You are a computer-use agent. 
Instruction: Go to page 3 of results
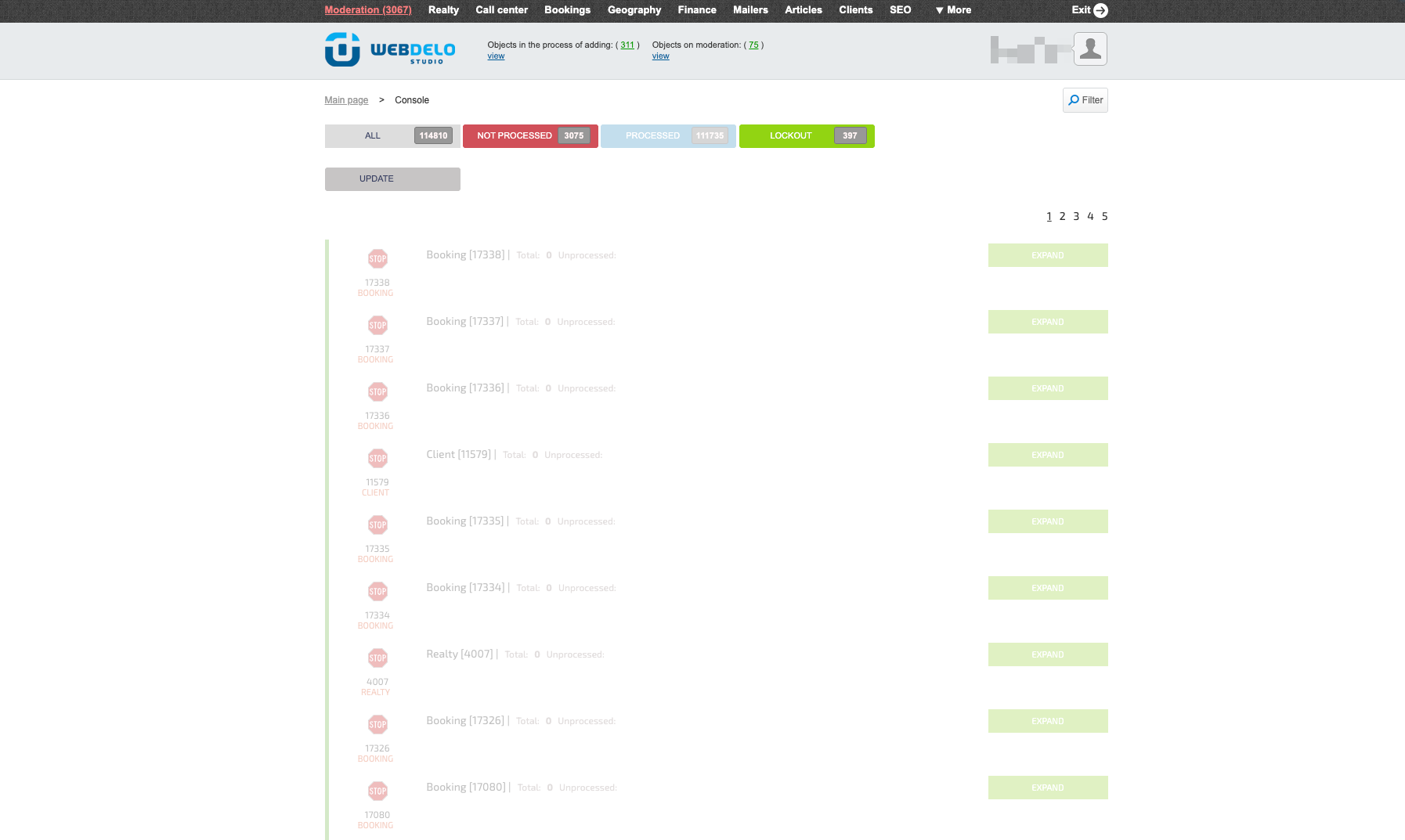[x=1076, y=217]
